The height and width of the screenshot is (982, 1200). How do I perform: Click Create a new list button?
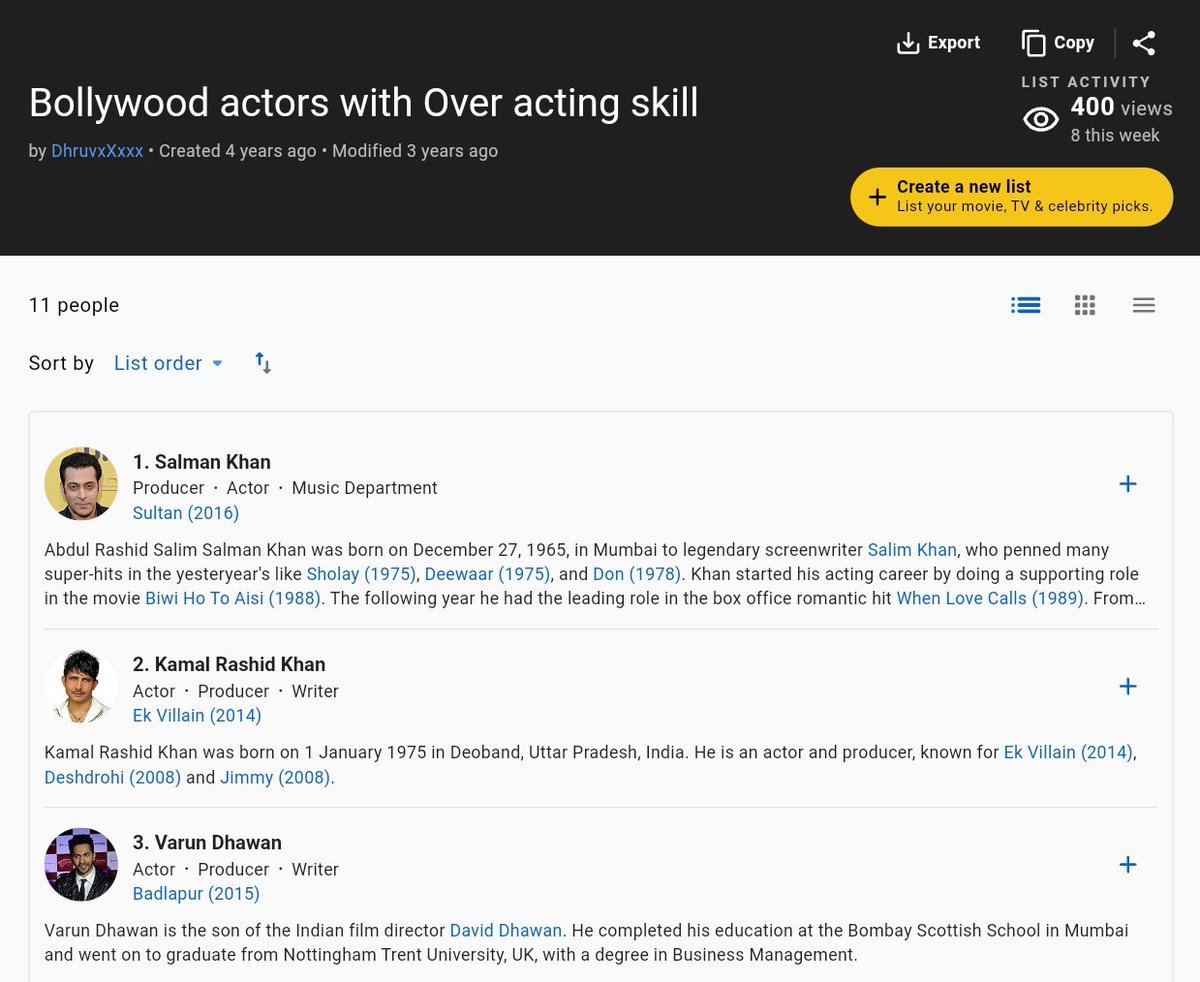point(1011,197)
